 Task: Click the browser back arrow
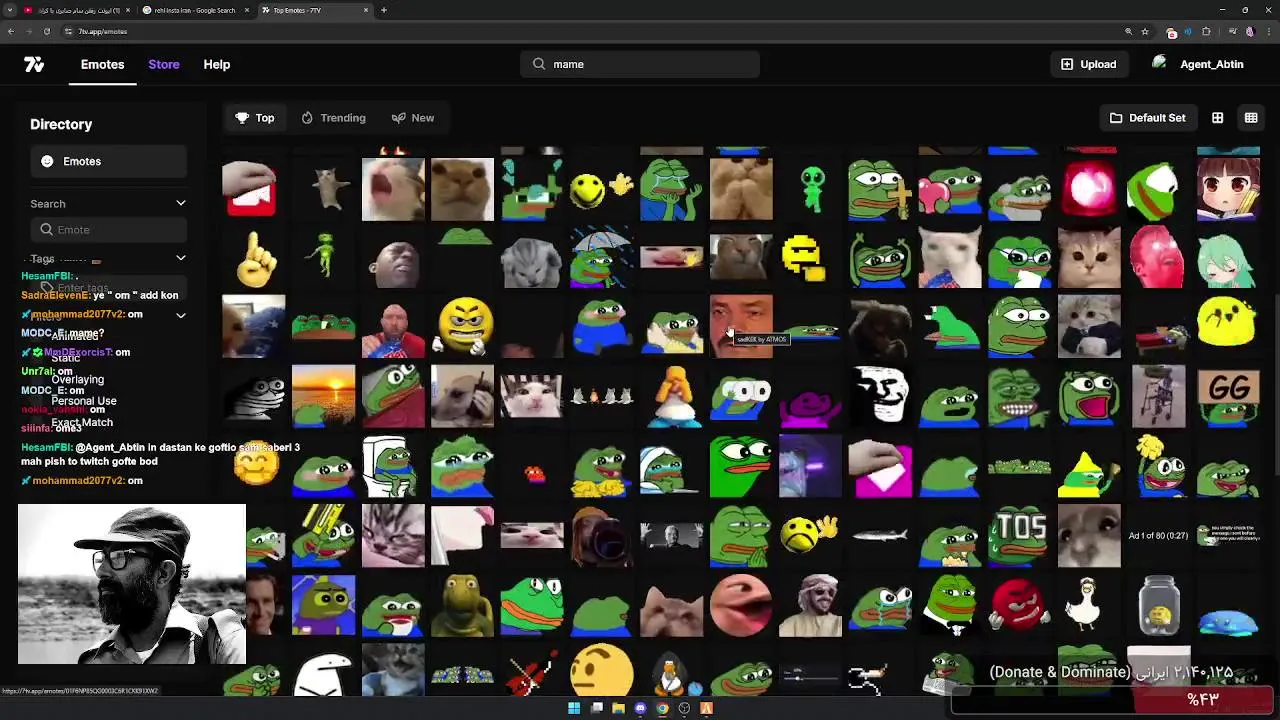click(x=10, y=31)
